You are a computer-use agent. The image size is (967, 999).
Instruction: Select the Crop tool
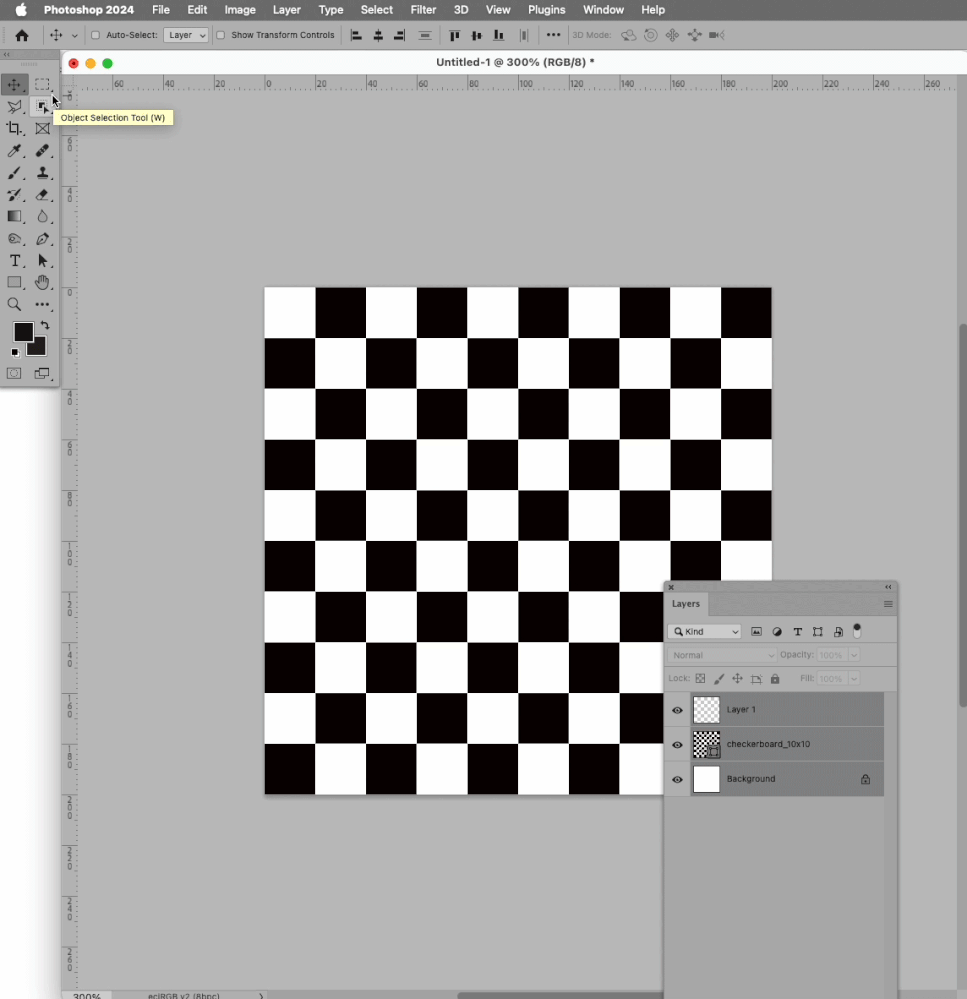tap(14, 129)
